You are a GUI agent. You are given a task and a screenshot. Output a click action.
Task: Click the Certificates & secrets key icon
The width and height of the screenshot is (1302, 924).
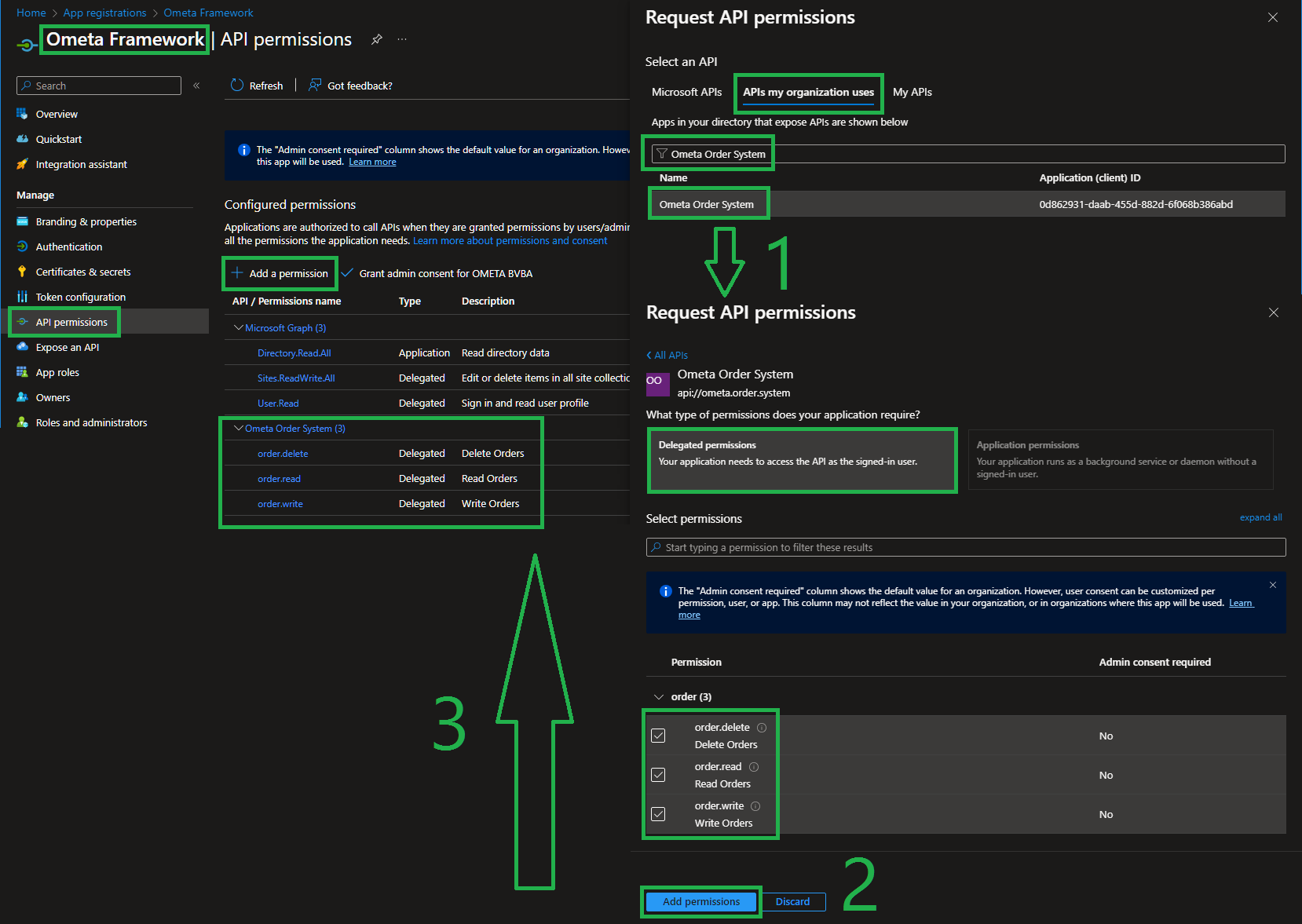(22, 272)
